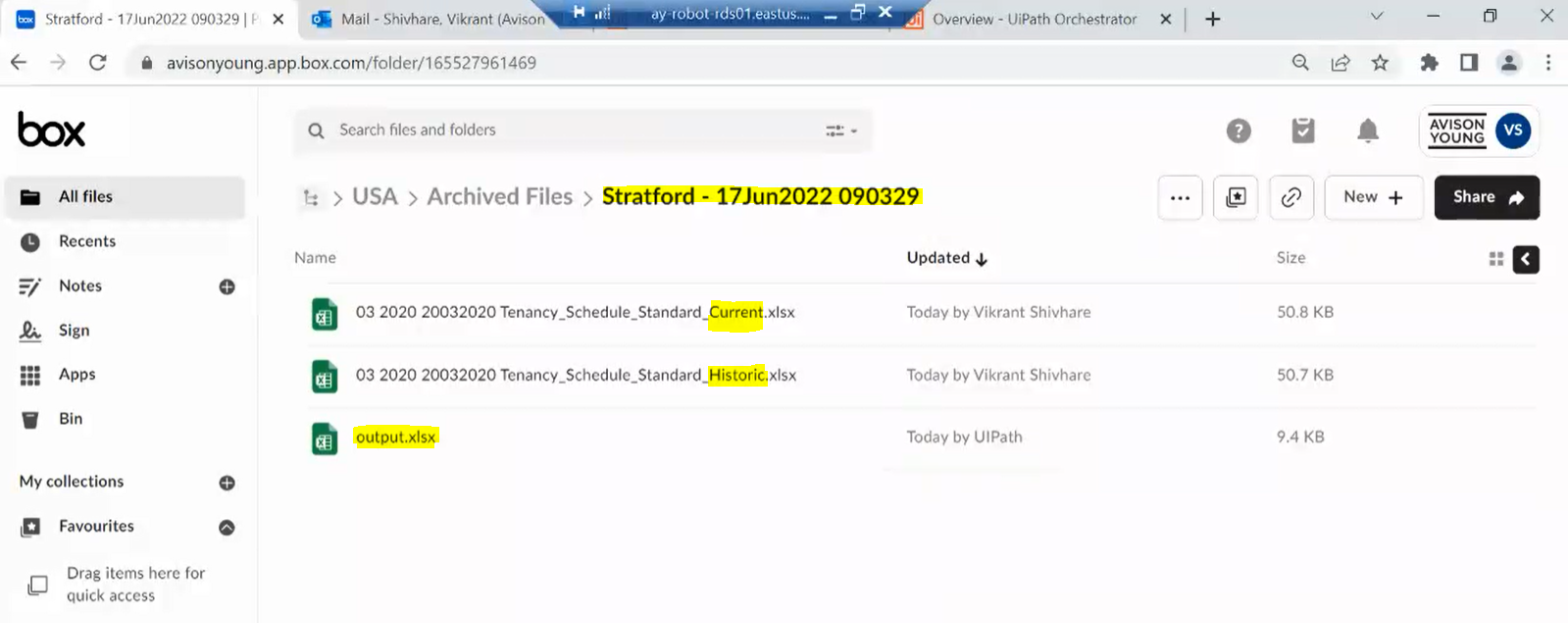The height and width of the screenshot is (623, 1568).
Task: Open Archived Files breadcrumb link
Action: click(x=499, y=197)
